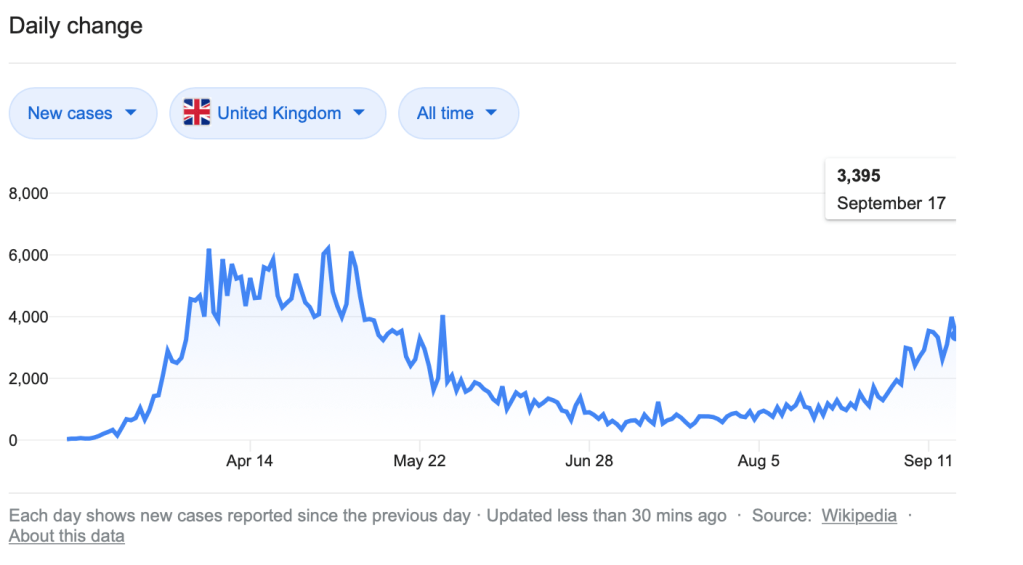Click the Aug 5 date axis label

(759, 461)
